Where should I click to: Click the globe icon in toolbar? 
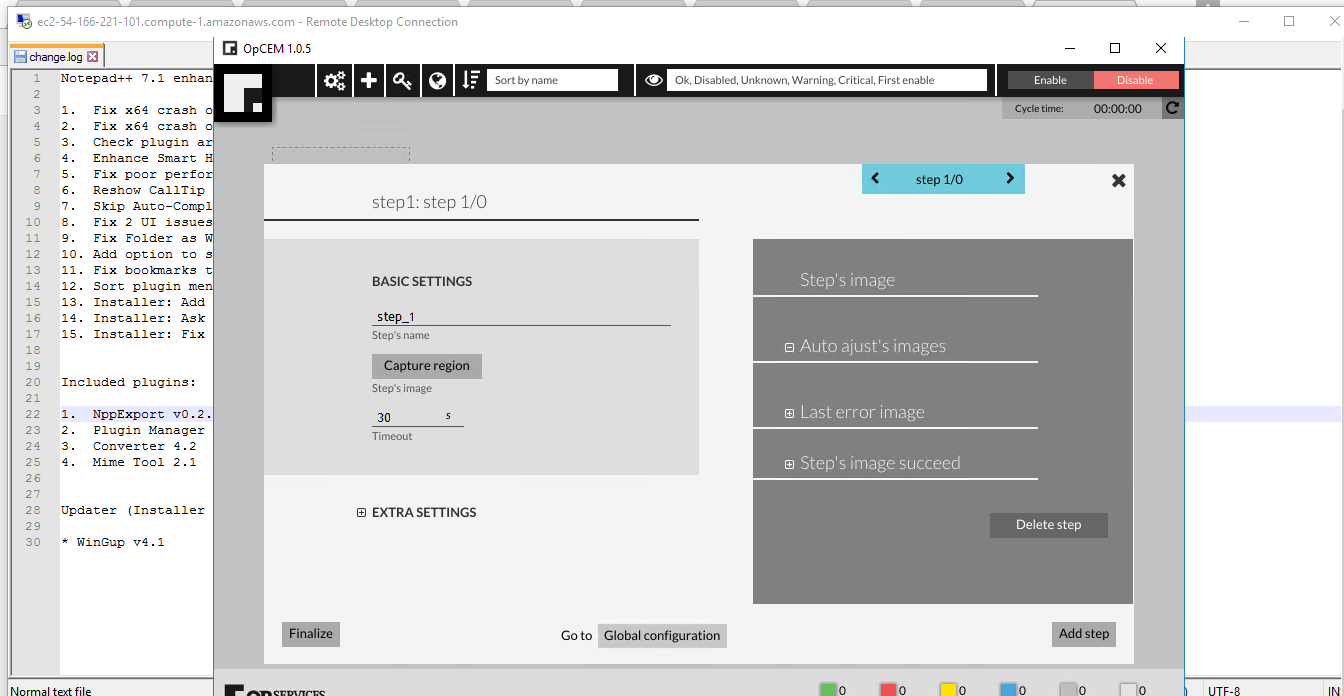[437, 81]
